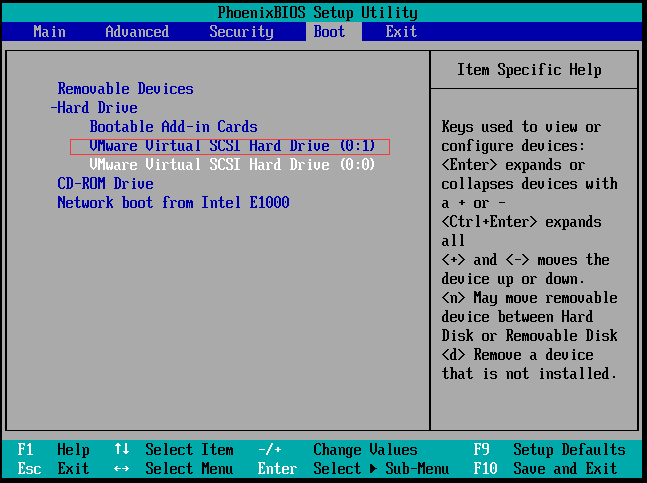Select VMware Virtual SCSI Hard Drive (0:1)

click(232, 146)
